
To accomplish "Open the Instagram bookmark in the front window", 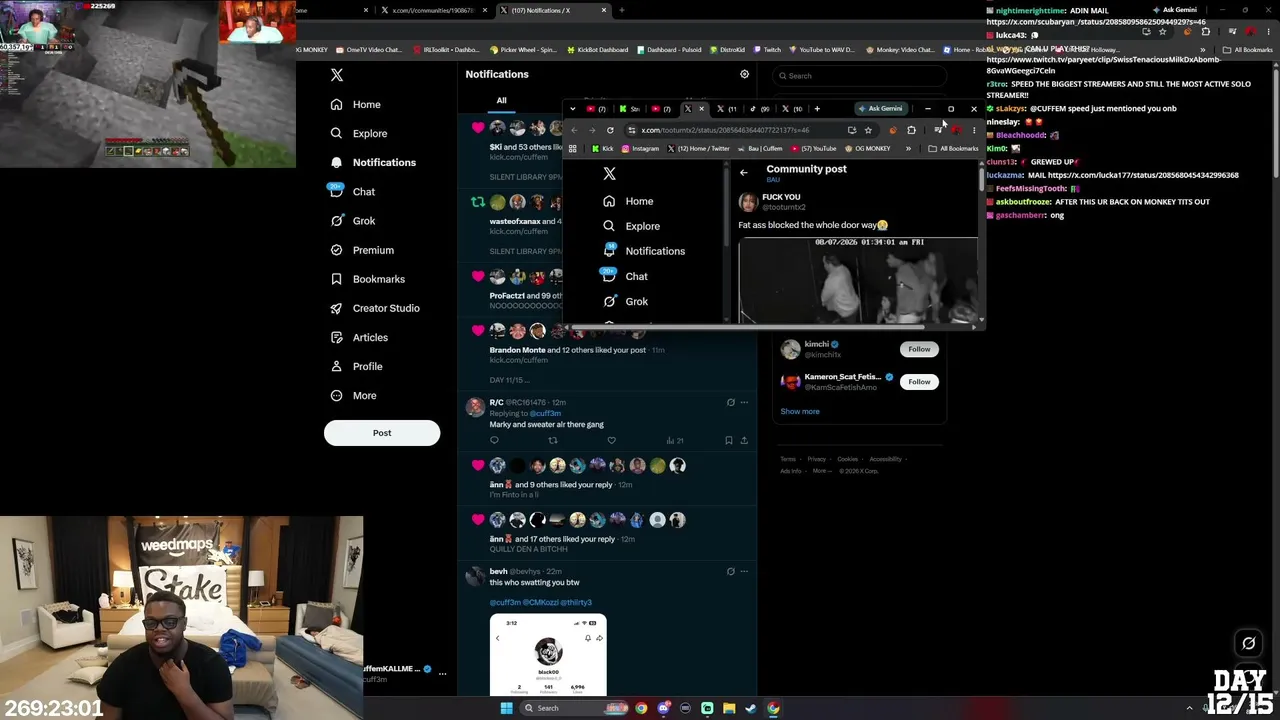I will click(640, 149).
